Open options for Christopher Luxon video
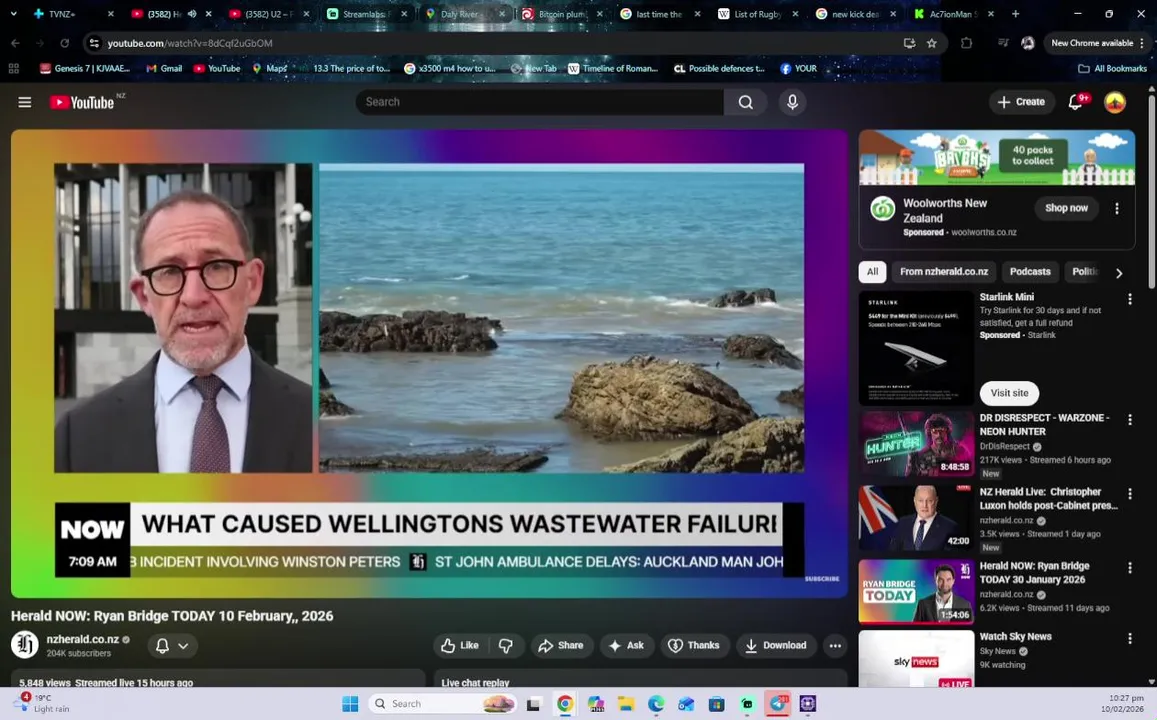 pos(1129,494)
